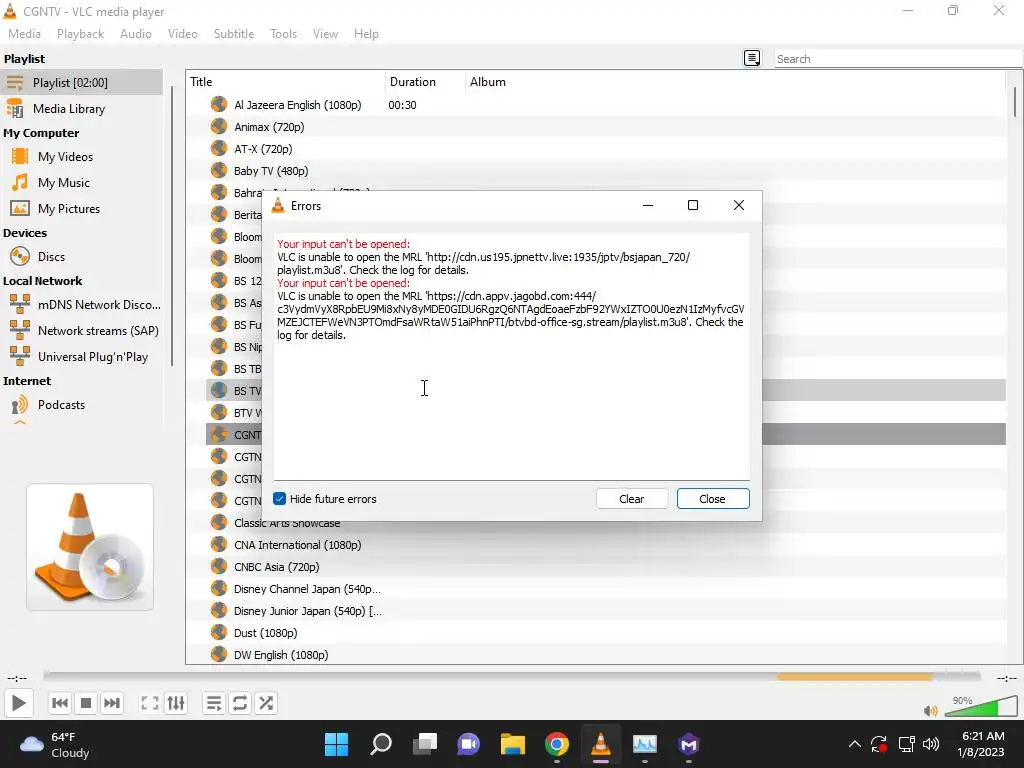Image resolution: width=1024 pixels, height=768 pixels.
Task: Toggle loop repeat mode icon
Action: tap(240, 703)
